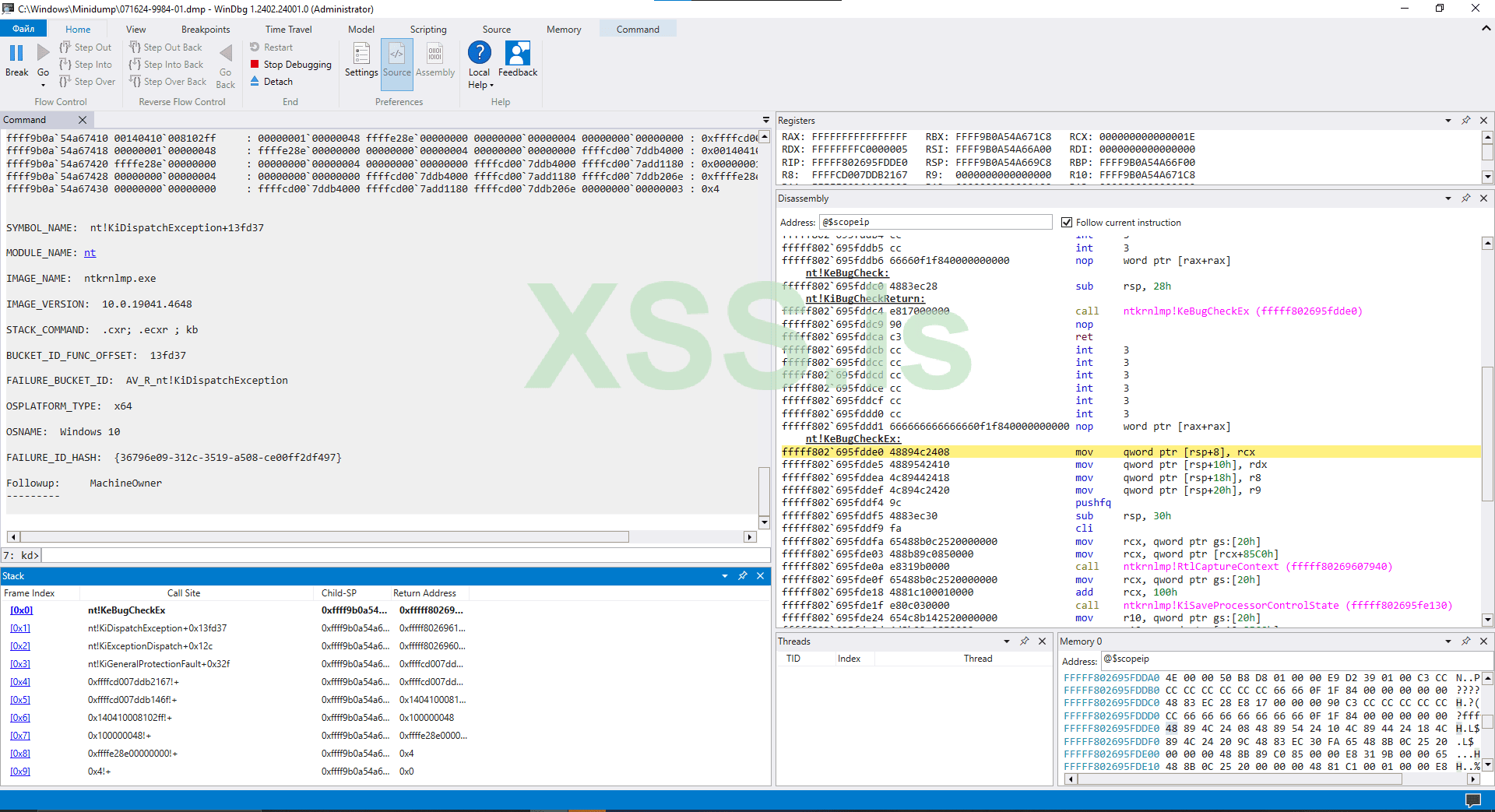Image resolution: width=1495 pixels, height=812 pixels.
Task: Click the Feedback icon
Action: coord(518,54)
